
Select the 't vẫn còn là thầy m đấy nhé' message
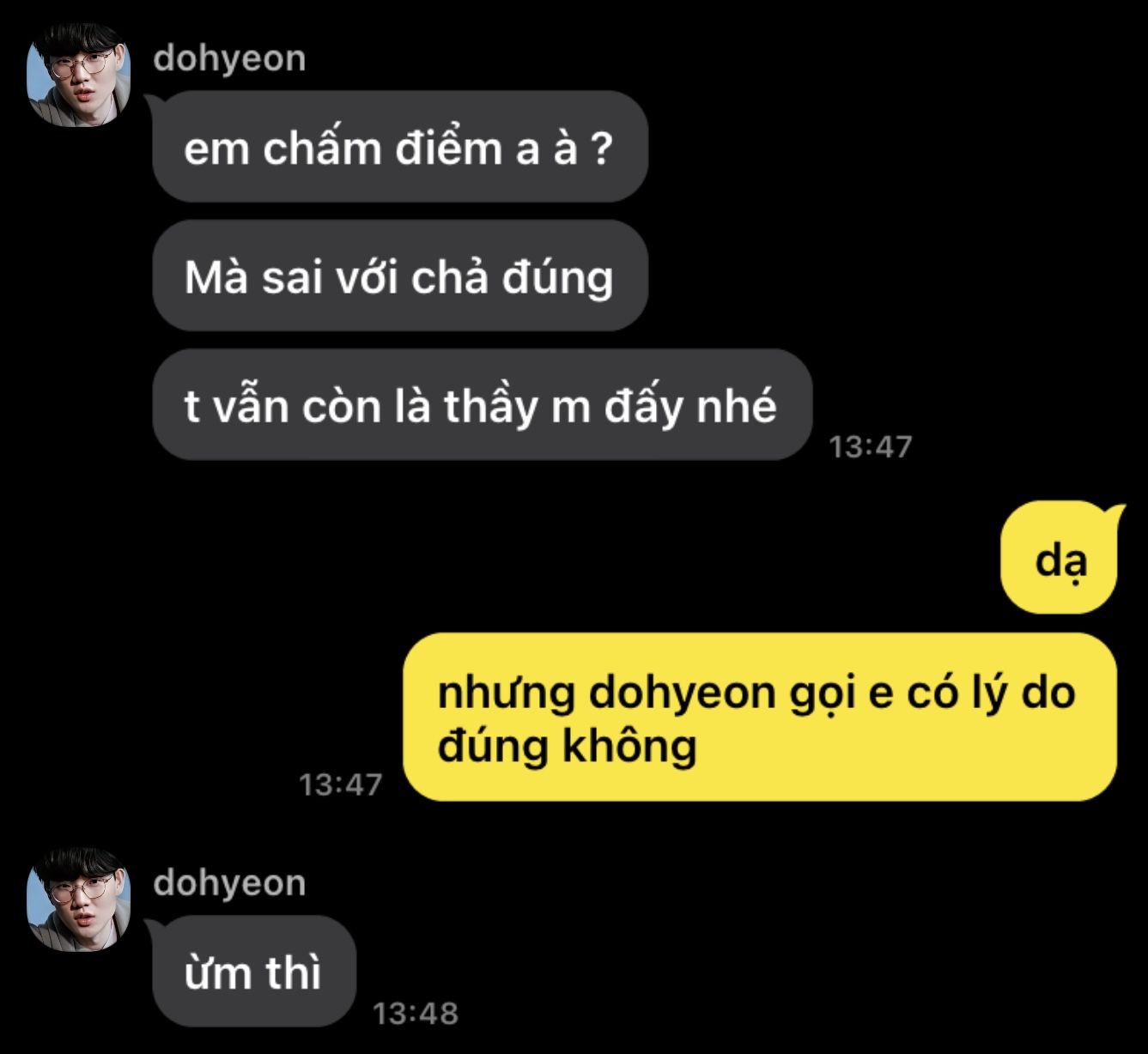click(483, 404)
